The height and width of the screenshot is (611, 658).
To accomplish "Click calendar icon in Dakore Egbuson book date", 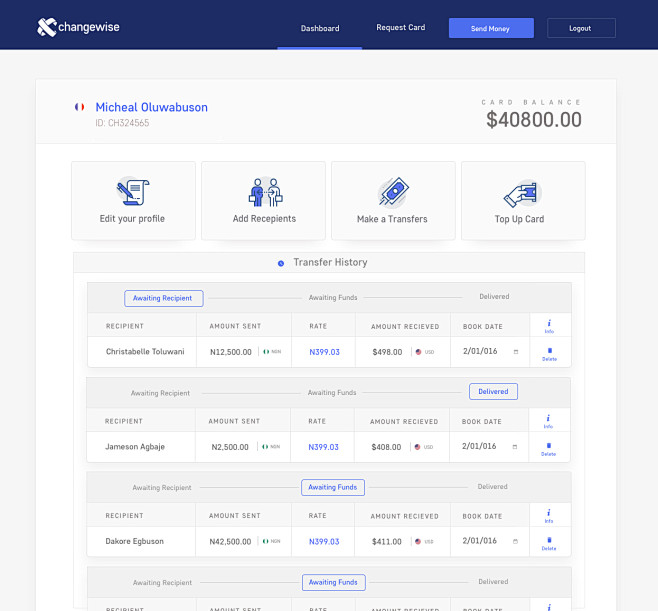I will [515, 541].
